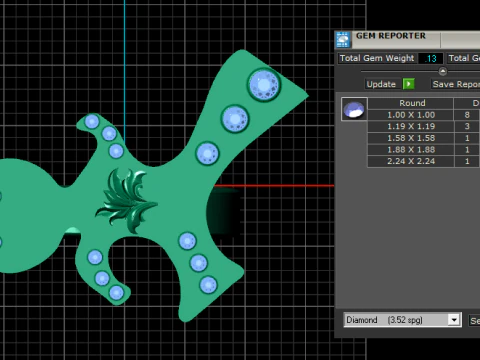Click the Gem Reporter title bar
The image size is (480, 360).
pos(407,40)
